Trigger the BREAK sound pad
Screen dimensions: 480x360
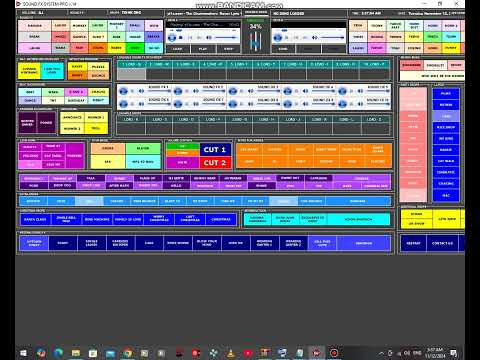click(x=35, y=37)
